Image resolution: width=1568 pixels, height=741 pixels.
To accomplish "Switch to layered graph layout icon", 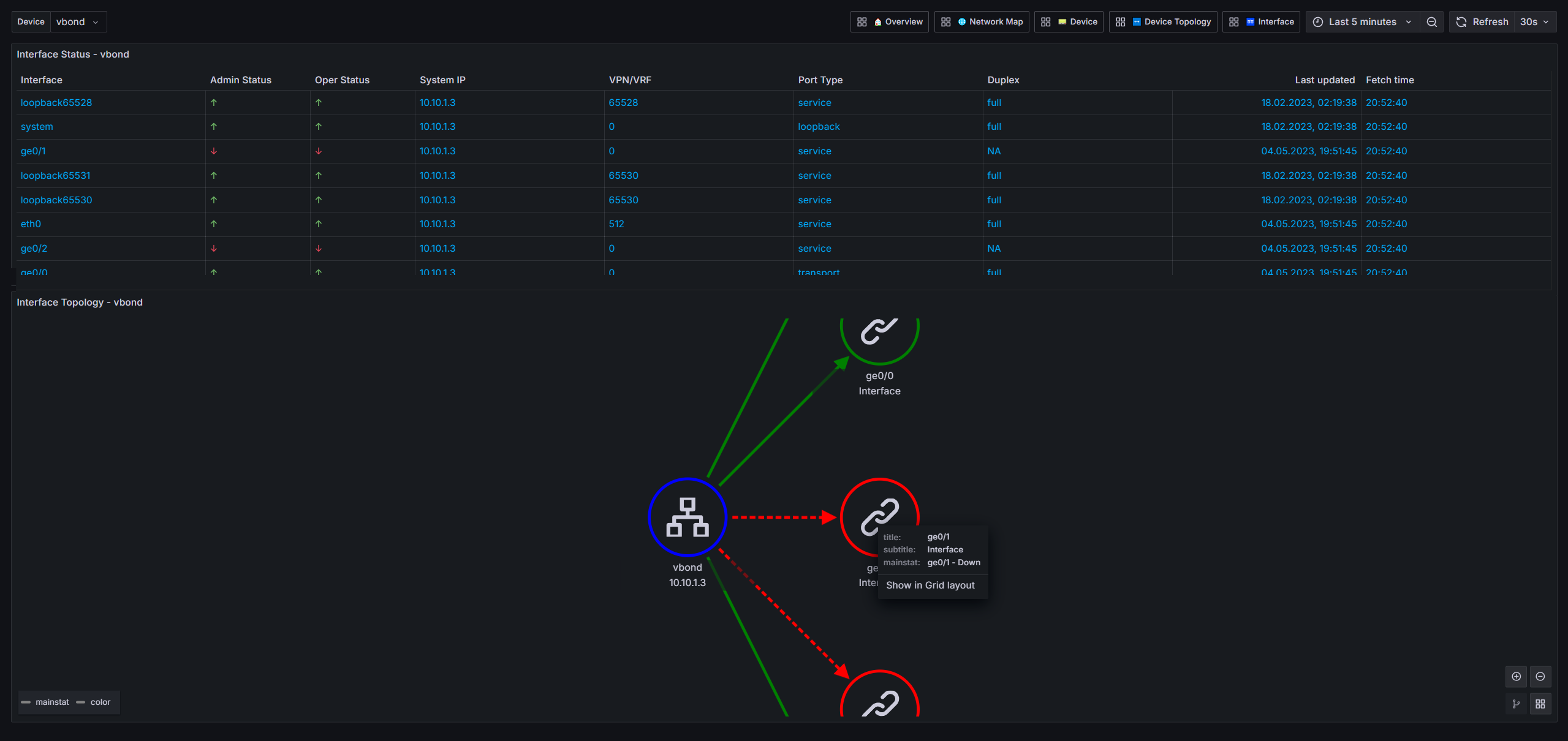I will pyautogui.click(x=1516, y=704).
